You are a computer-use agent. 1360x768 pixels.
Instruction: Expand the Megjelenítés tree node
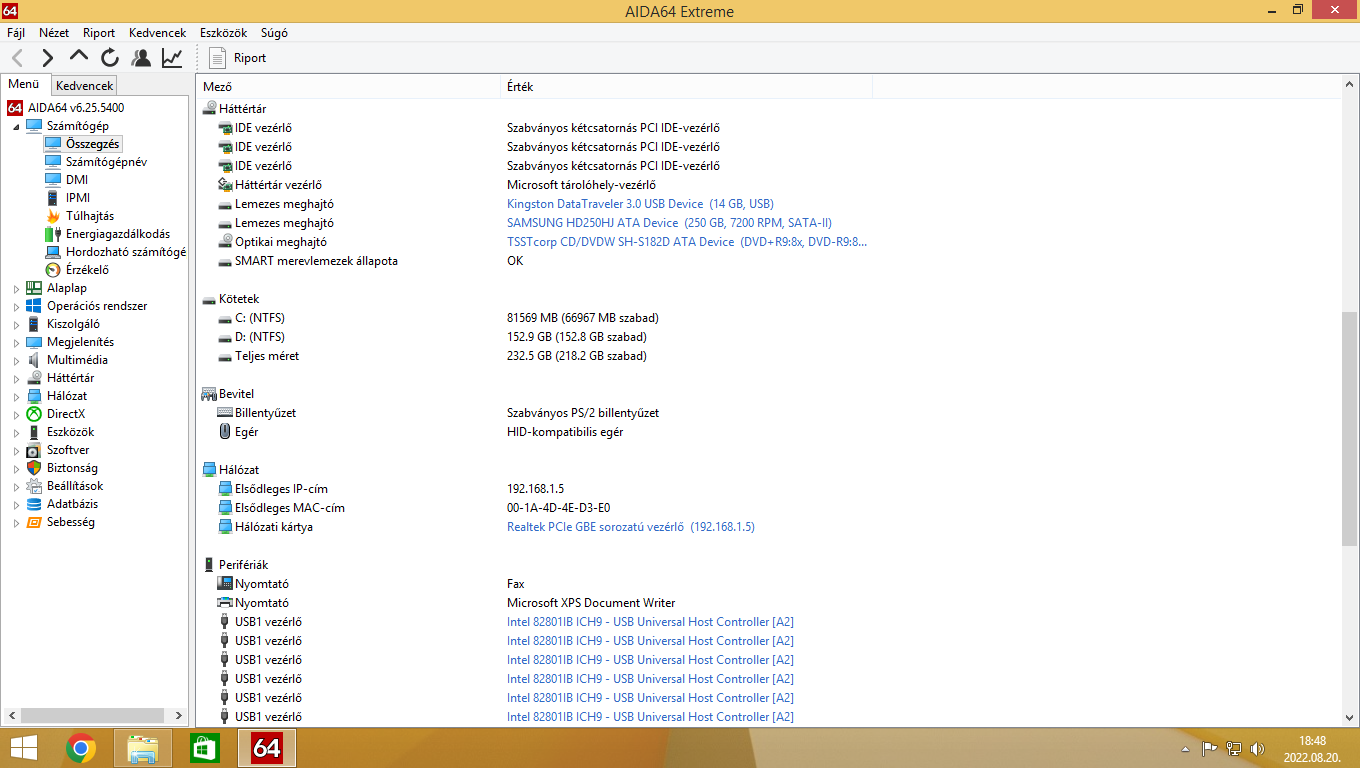click(16, 342)
